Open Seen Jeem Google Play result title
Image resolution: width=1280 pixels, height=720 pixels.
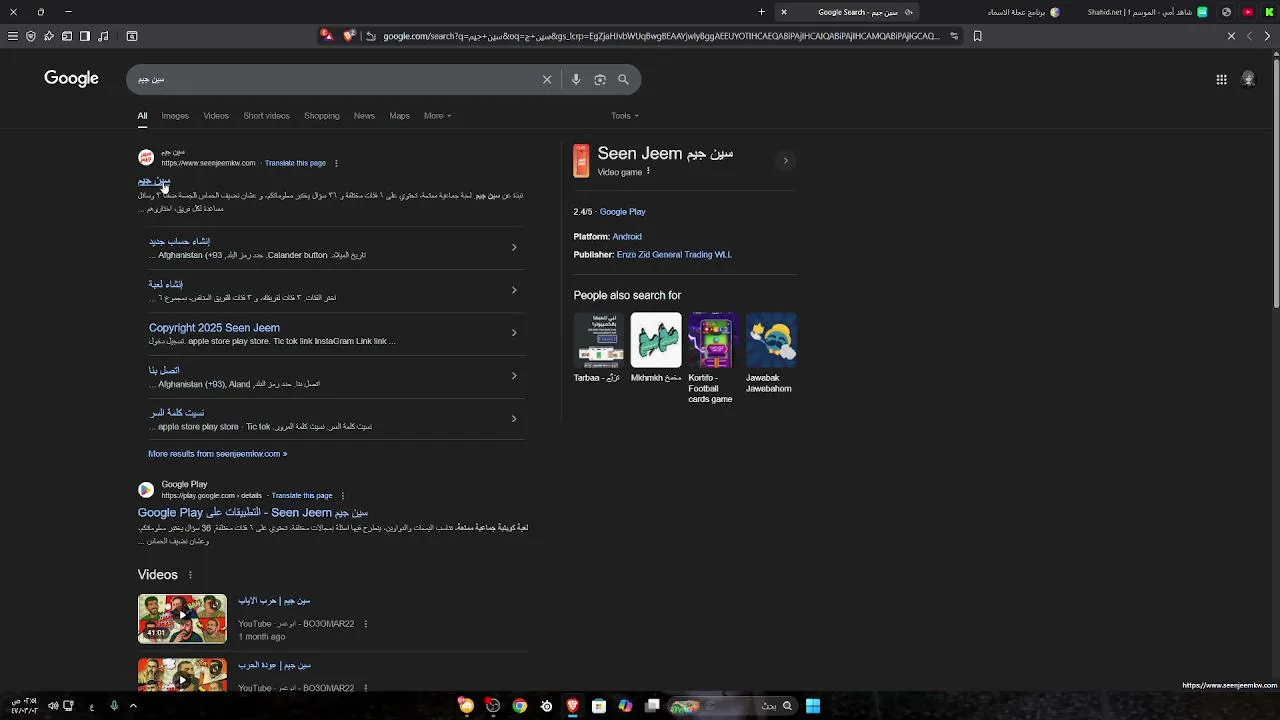(253, 513)
